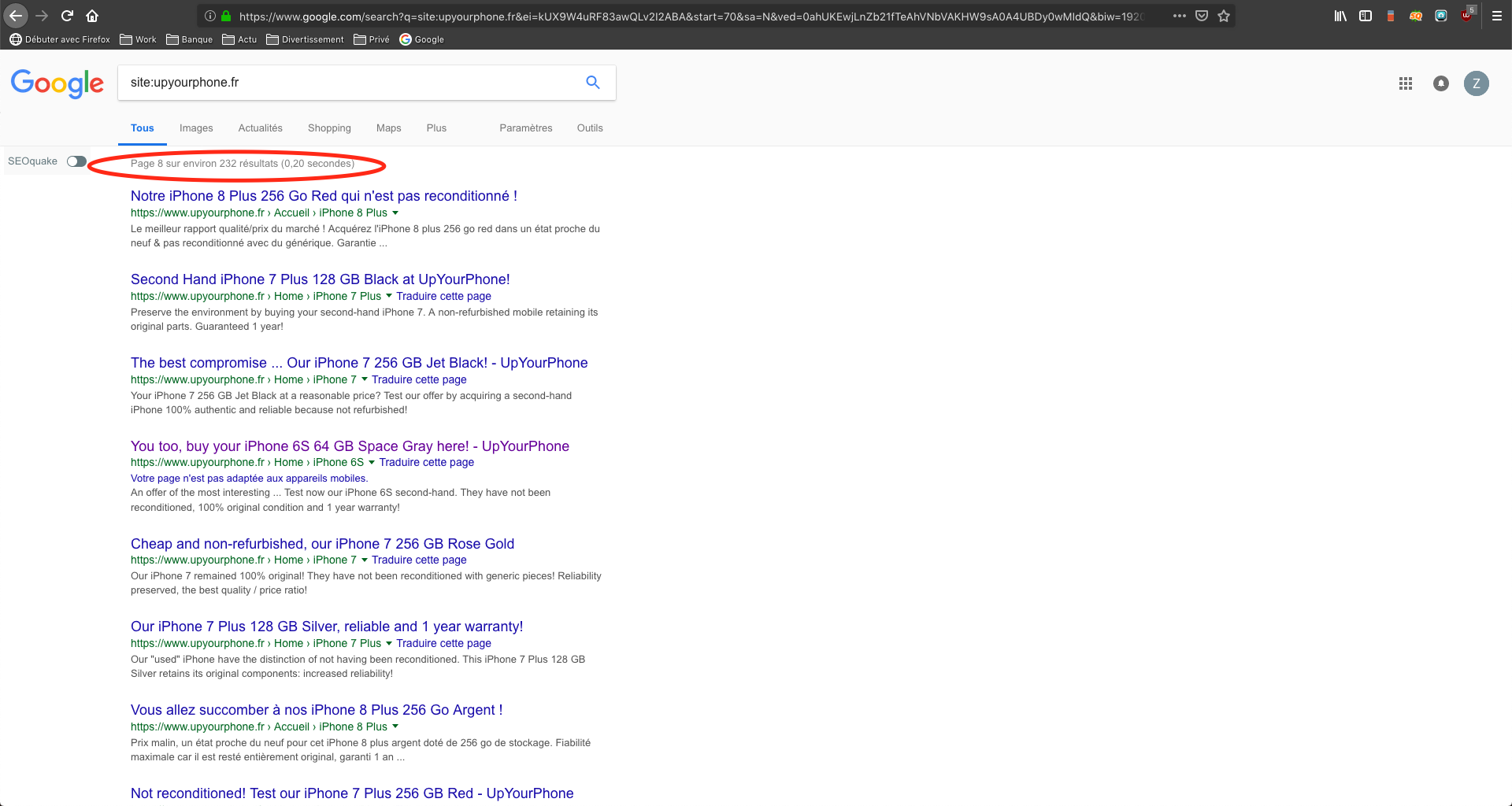
Task: Click the blue search magnifier button
Action: [593, 83]
